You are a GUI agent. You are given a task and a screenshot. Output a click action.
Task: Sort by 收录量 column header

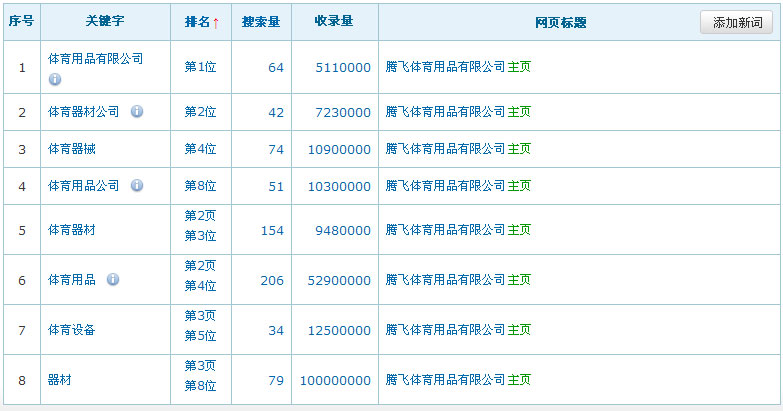334,21
